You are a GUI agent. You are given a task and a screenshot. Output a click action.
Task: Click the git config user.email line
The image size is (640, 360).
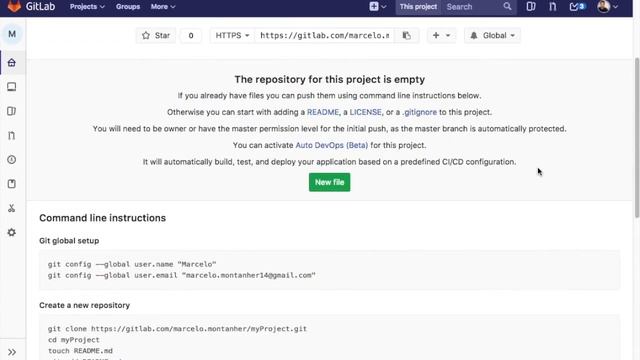[x=182, y=276]
